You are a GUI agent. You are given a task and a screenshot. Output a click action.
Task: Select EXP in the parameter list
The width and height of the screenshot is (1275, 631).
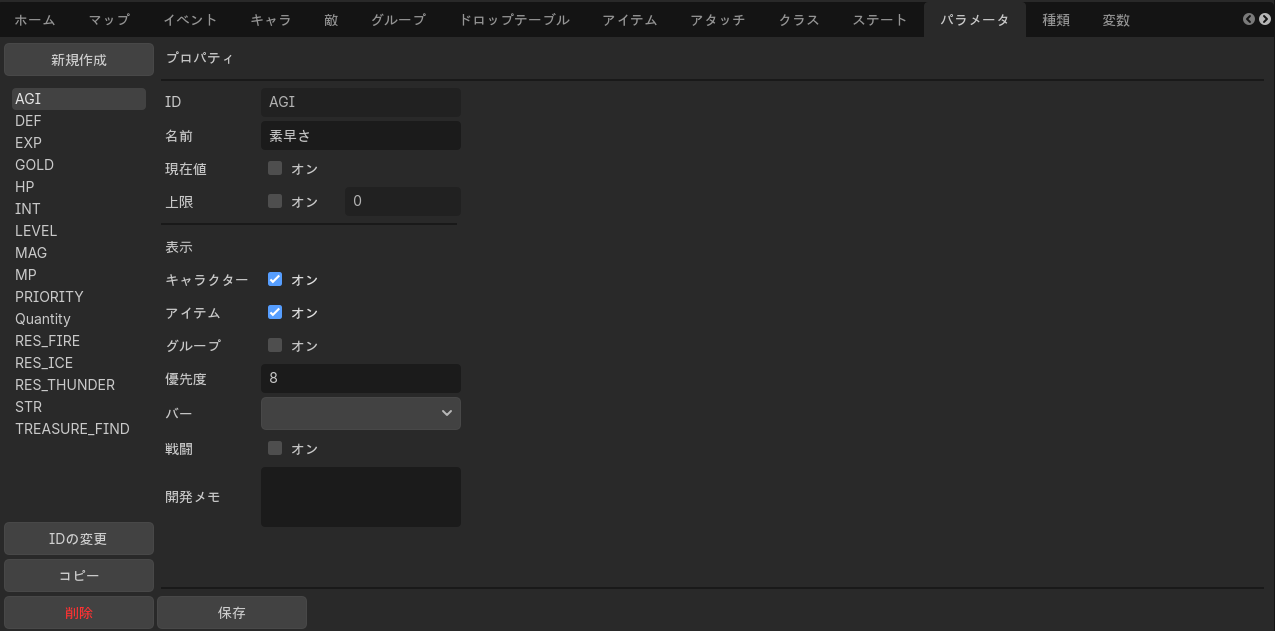pyautogui.click(x=79, y=143)
